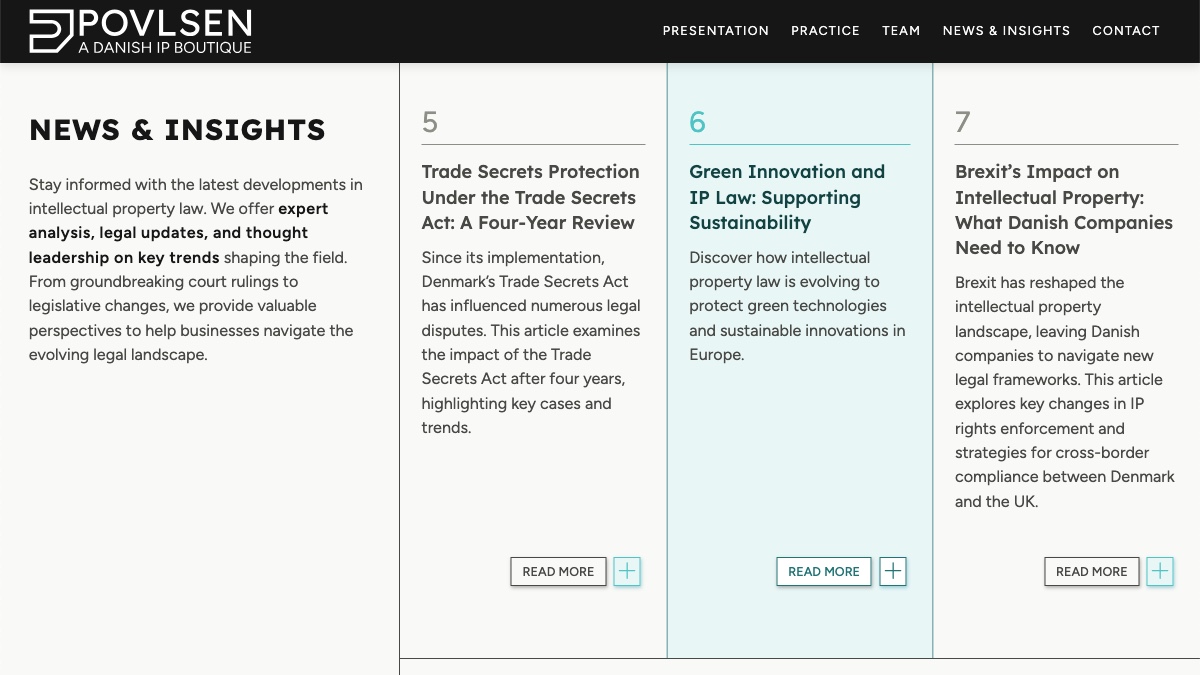1200x675 pixels.
Task: Open Green Innovation and IP Law title
Action: click(787, 197)
